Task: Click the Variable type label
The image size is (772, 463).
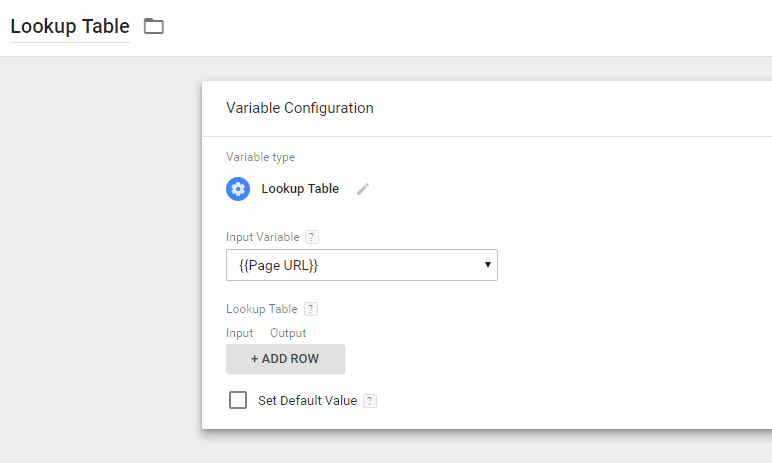Action: pos(260,157)
